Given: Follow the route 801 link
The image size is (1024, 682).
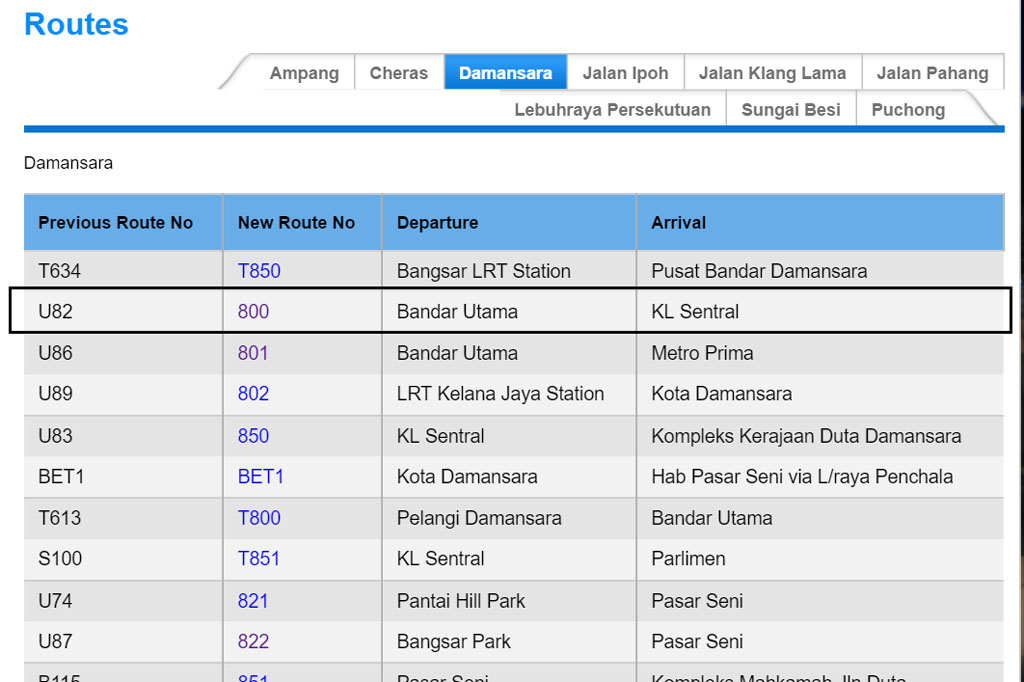Looking at the screenshot, I should pyautogui.click(x=253, y=353).
